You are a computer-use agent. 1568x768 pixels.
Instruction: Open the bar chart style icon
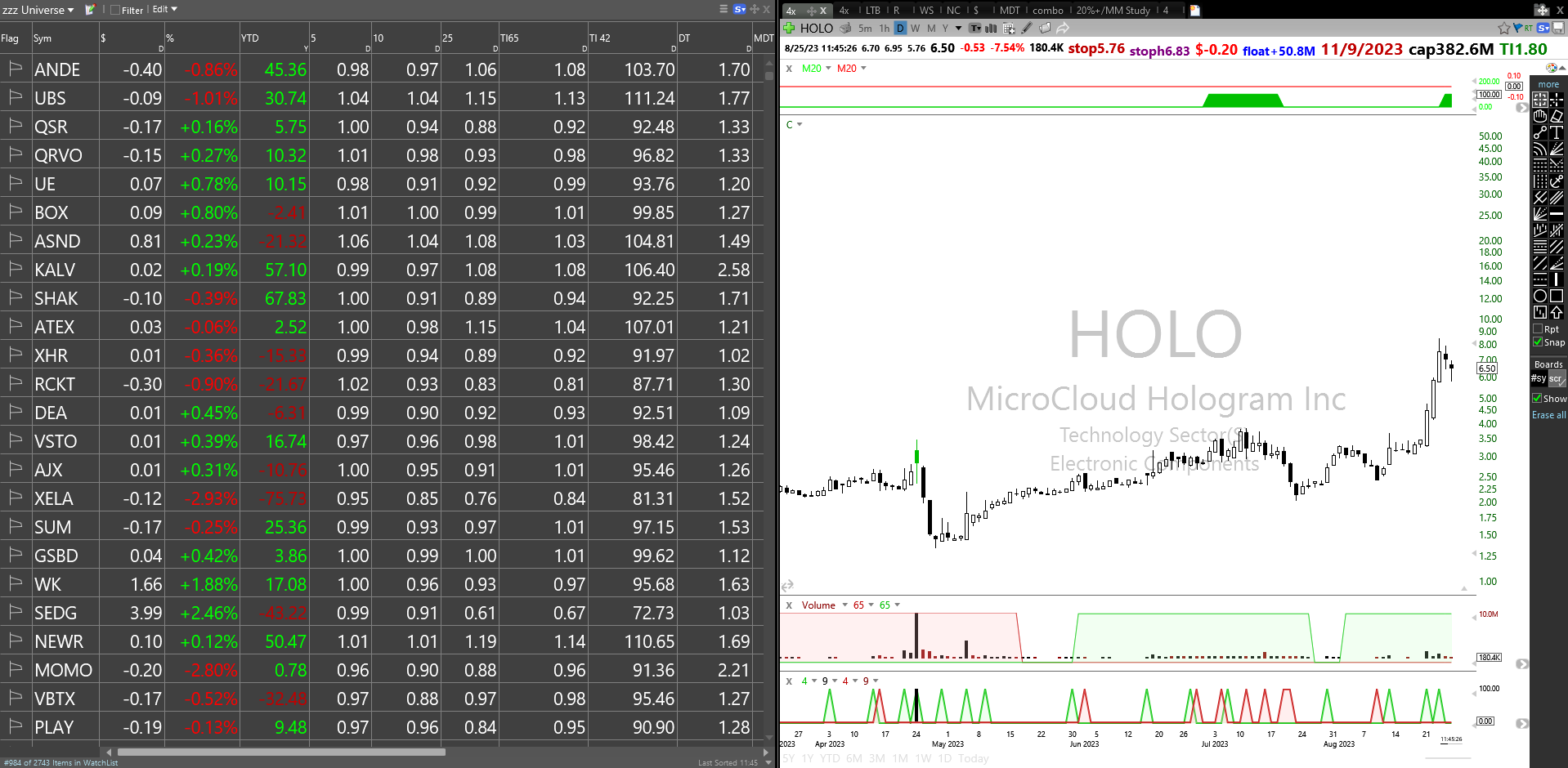pos(991,29)
